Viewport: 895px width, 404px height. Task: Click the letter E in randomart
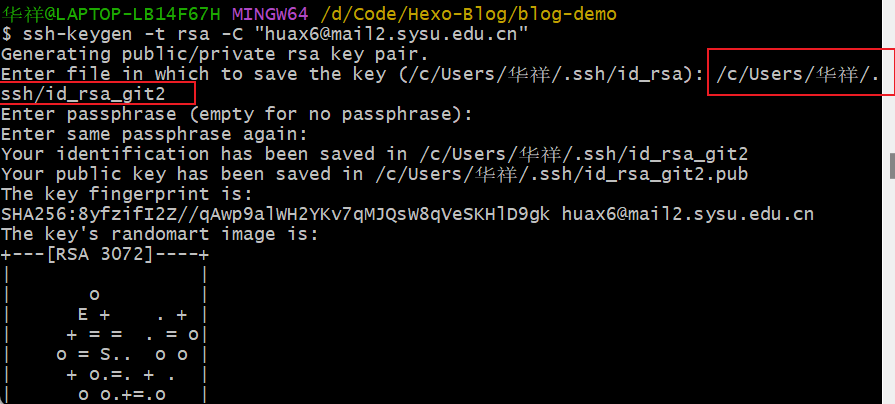click(83, 314)
